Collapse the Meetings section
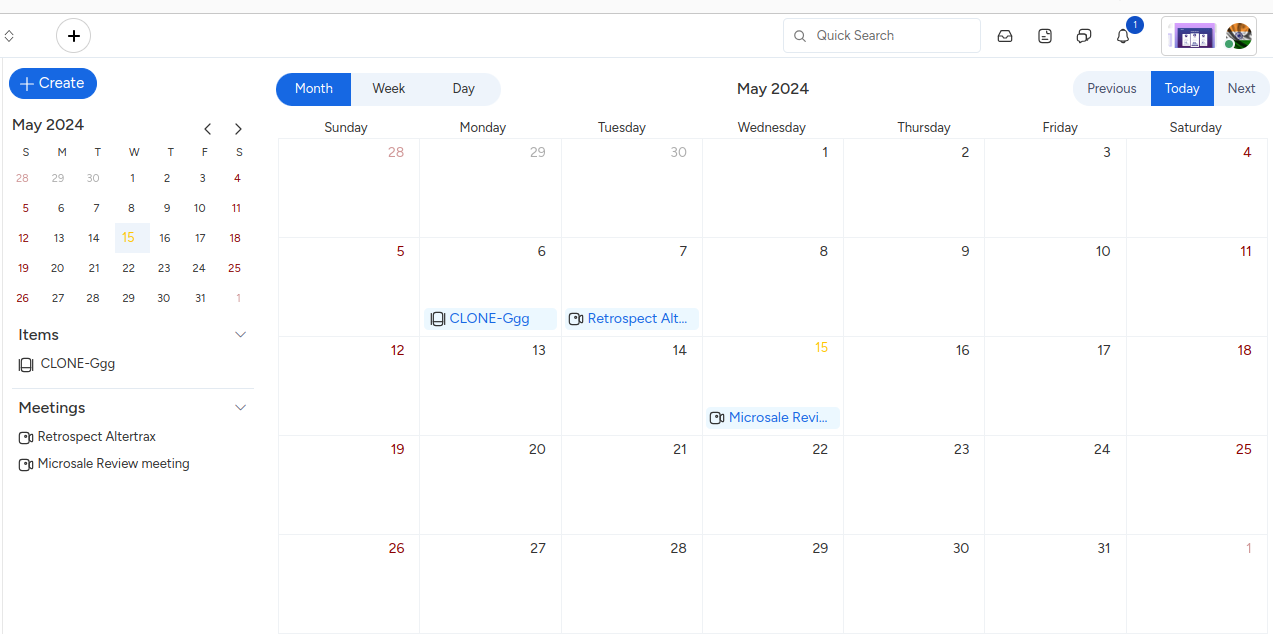 pyautogui.click(x=240, y=408)
